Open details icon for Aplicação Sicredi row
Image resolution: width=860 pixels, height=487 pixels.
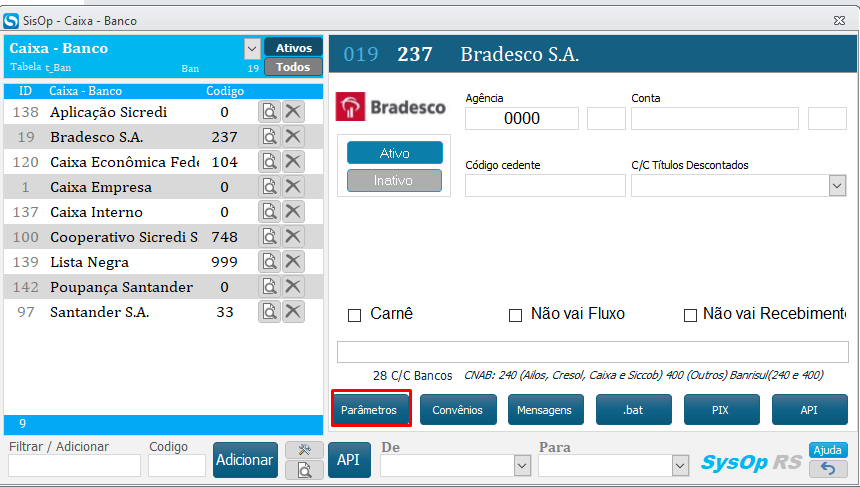click(x=269, y=112)
